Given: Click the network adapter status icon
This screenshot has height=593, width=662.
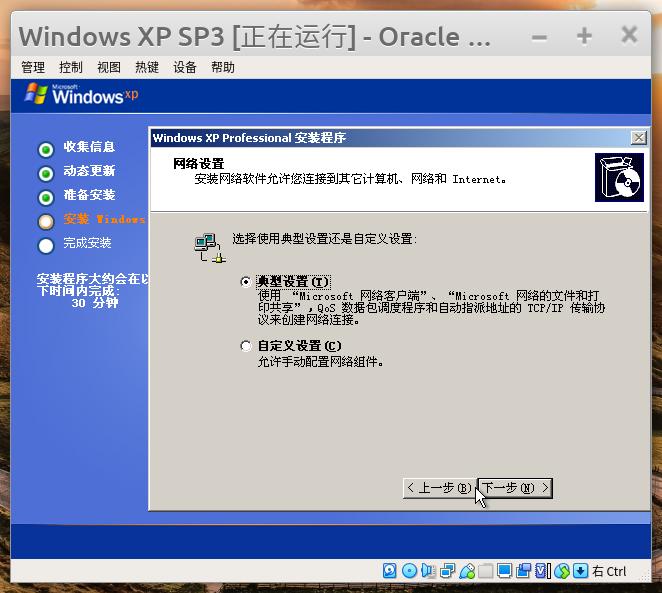Looking at the screenshot, I should point(447,571).
